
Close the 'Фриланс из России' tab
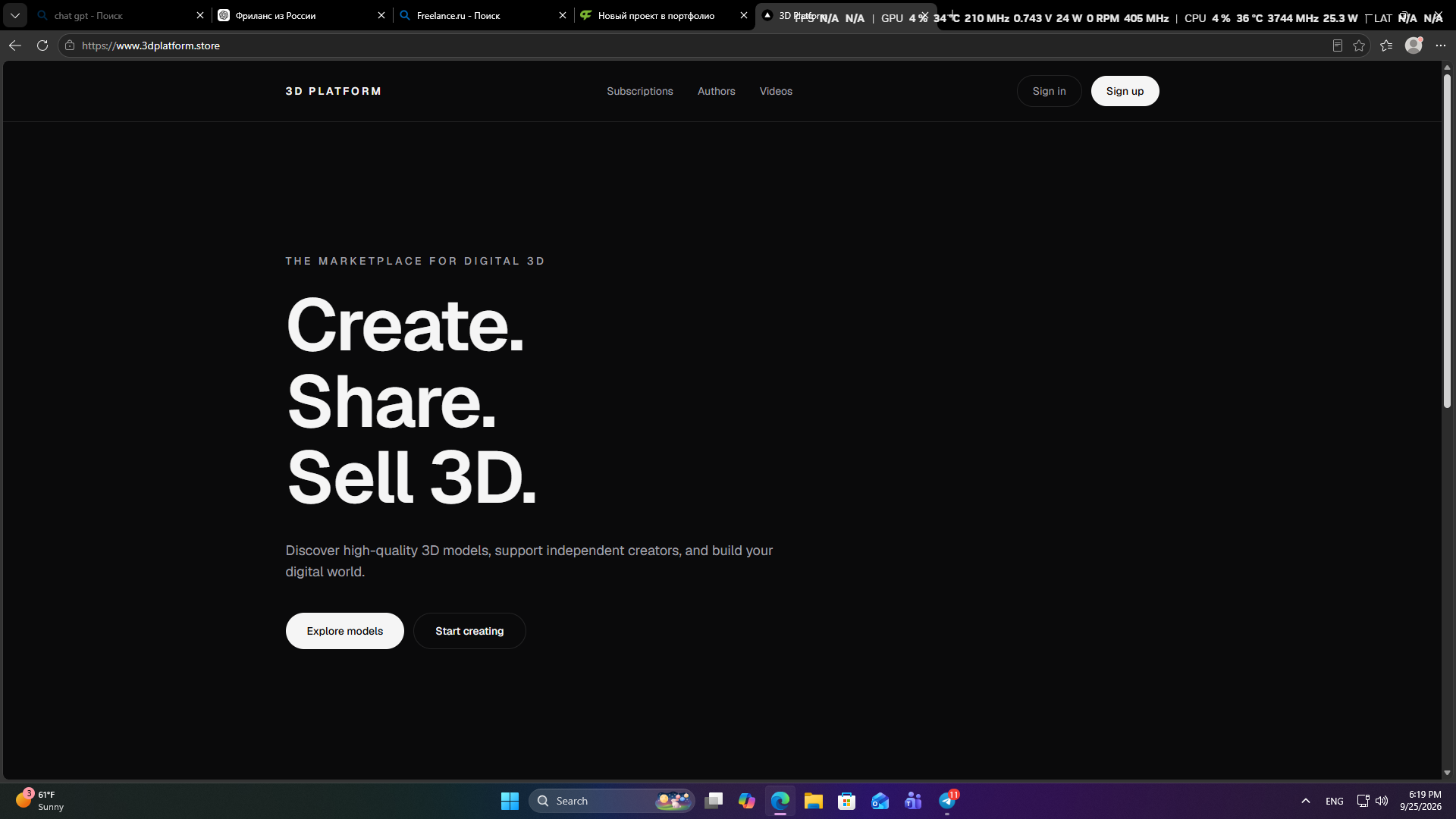[381, 15]
